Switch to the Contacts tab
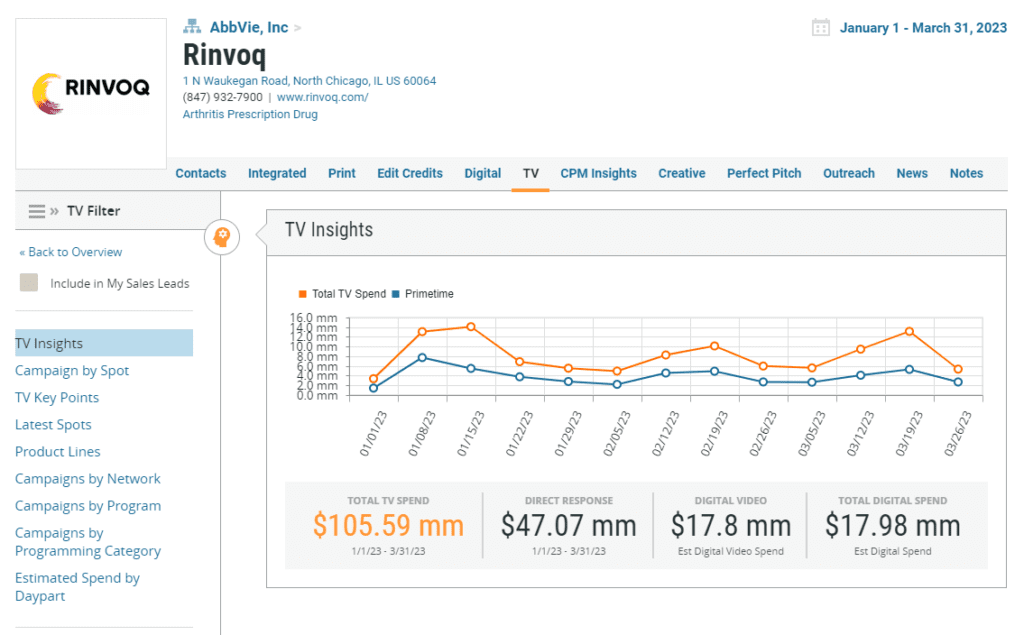 pos(200,173)
